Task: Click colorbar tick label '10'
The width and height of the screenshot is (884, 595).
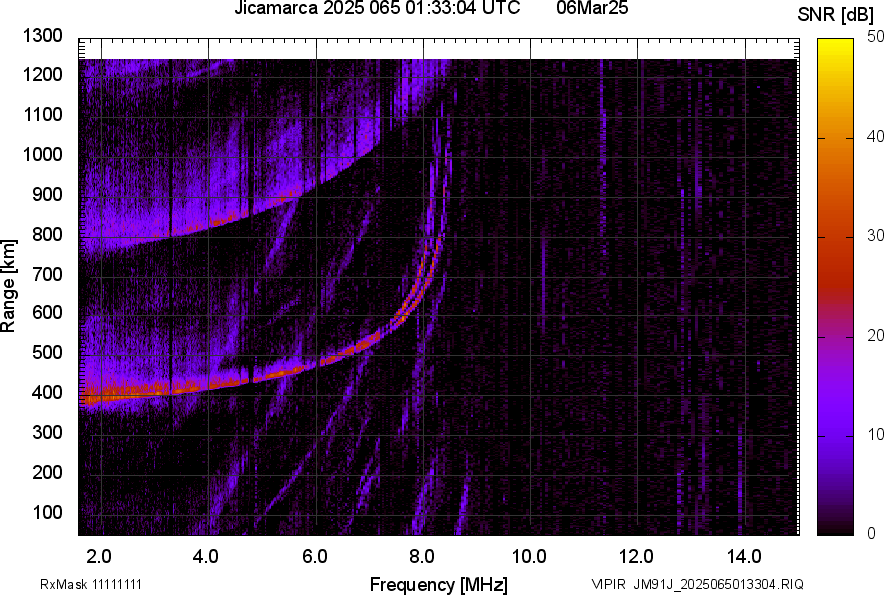Action: tap(876, 434)
